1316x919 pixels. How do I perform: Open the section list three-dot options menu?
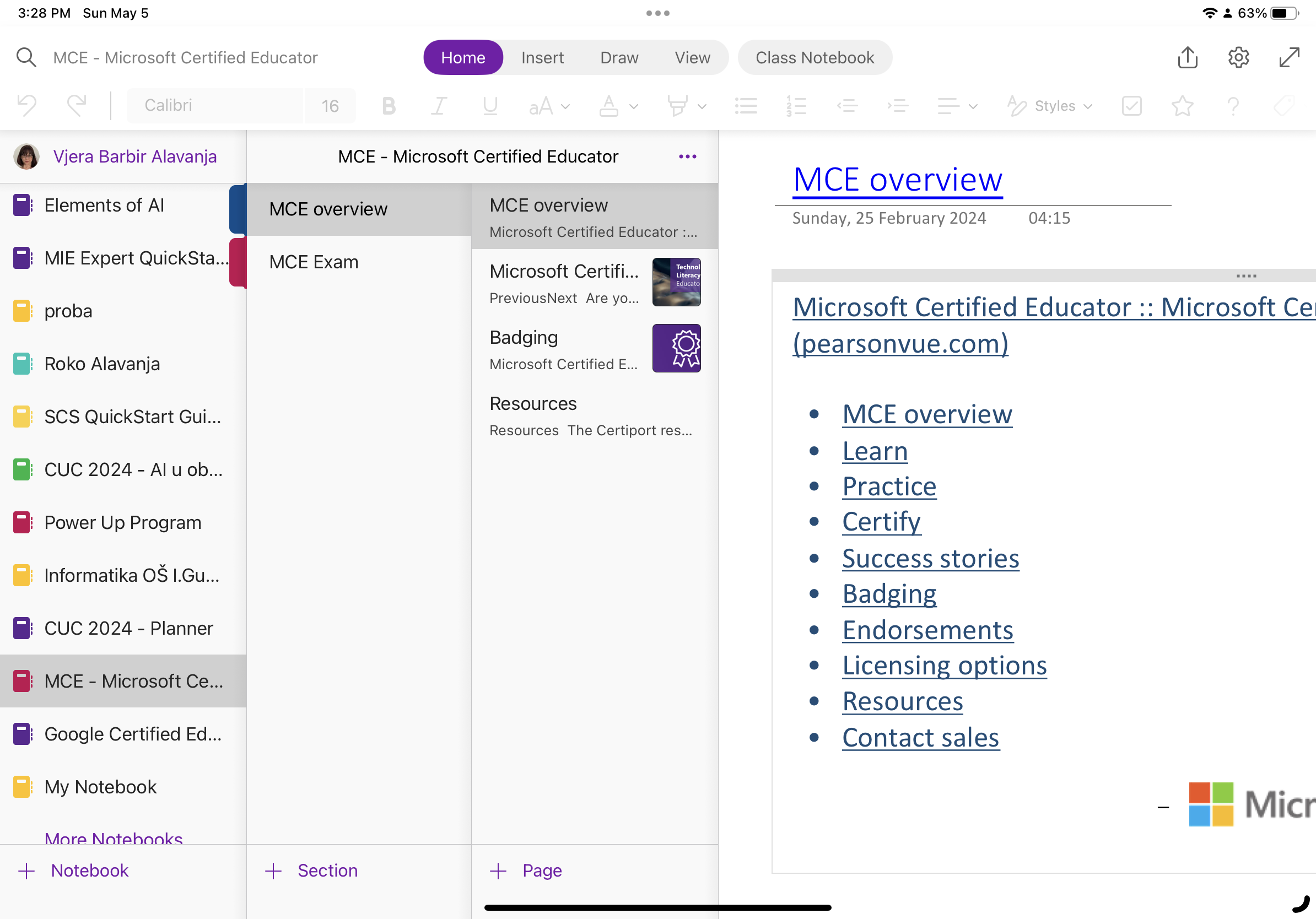(687, 156)
